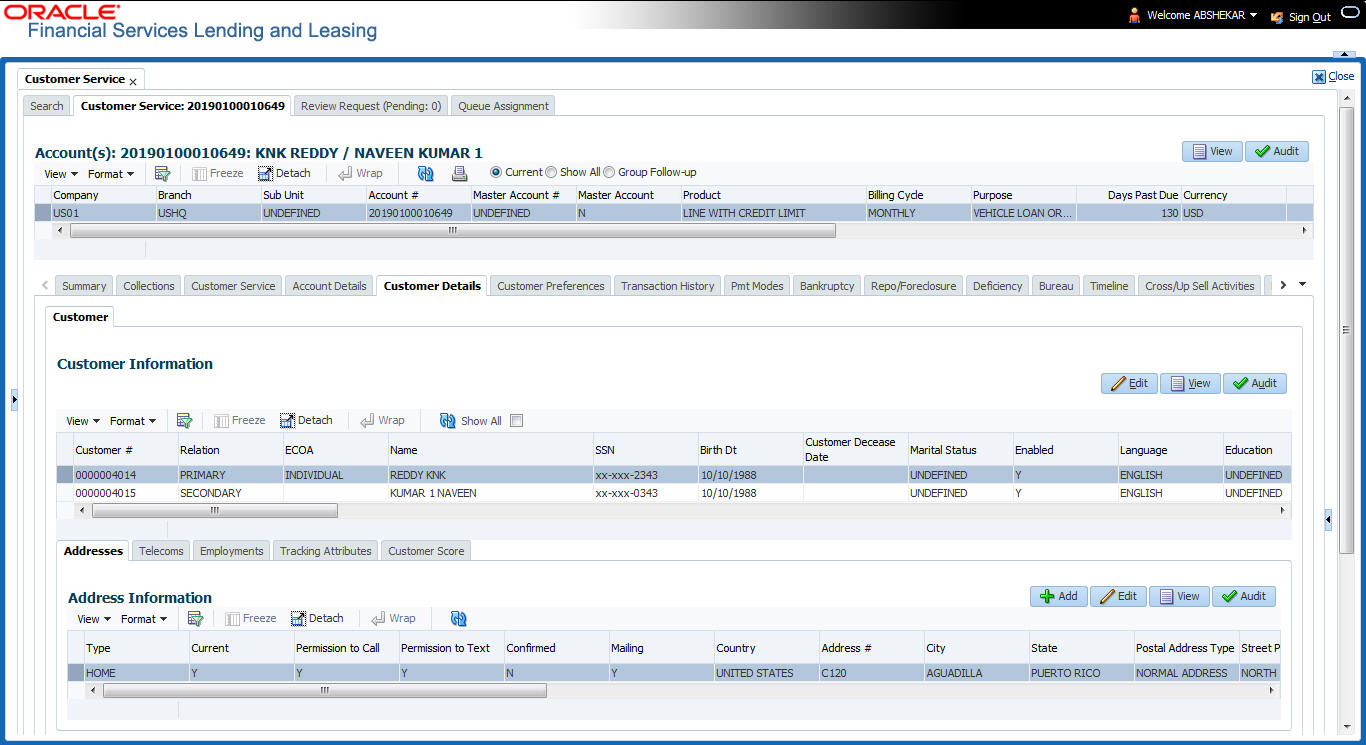Click the Customer Information table horizontal scrollbar
This screenshot has height=745, width=1366.
point(215,510)
